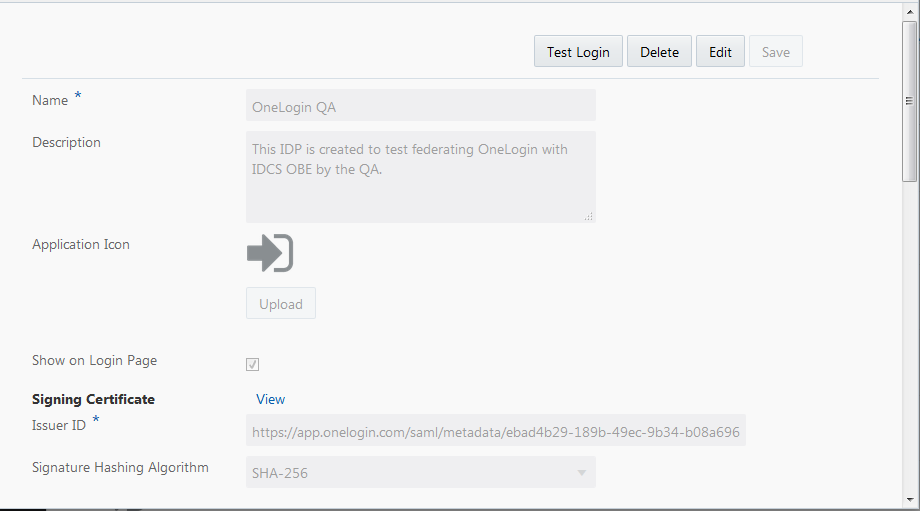Click into the Issuer ID field
Viewport: 920px width, 511px height.
tap(496, 431)
